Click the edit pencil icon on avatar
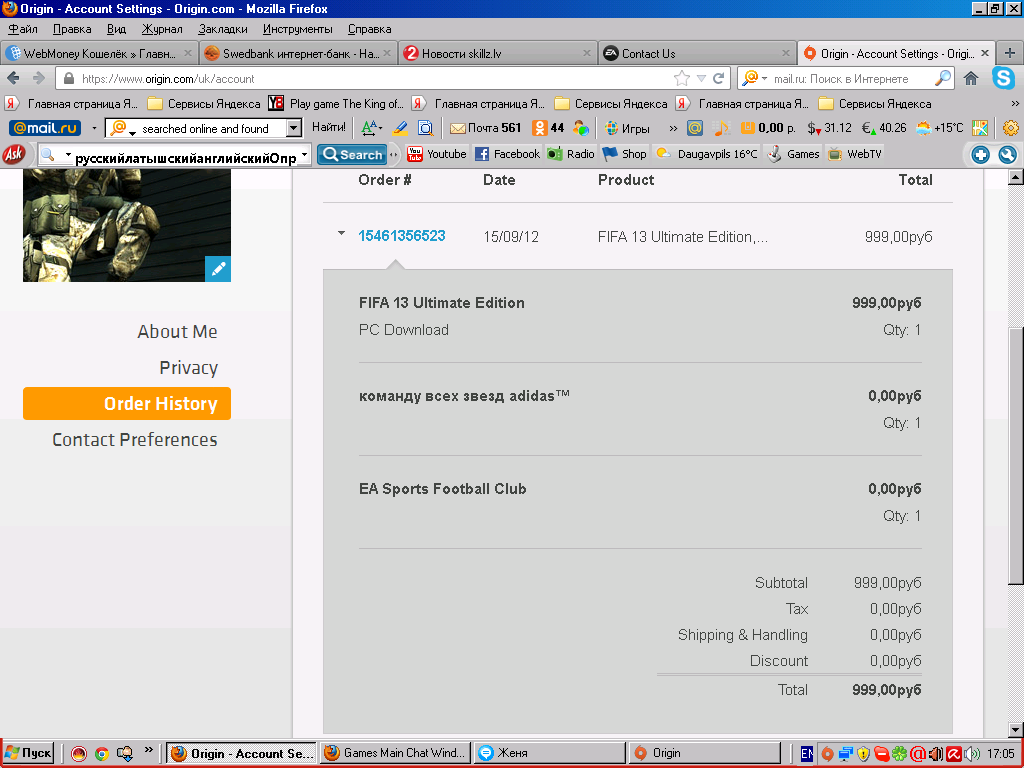 coord(217,268)
